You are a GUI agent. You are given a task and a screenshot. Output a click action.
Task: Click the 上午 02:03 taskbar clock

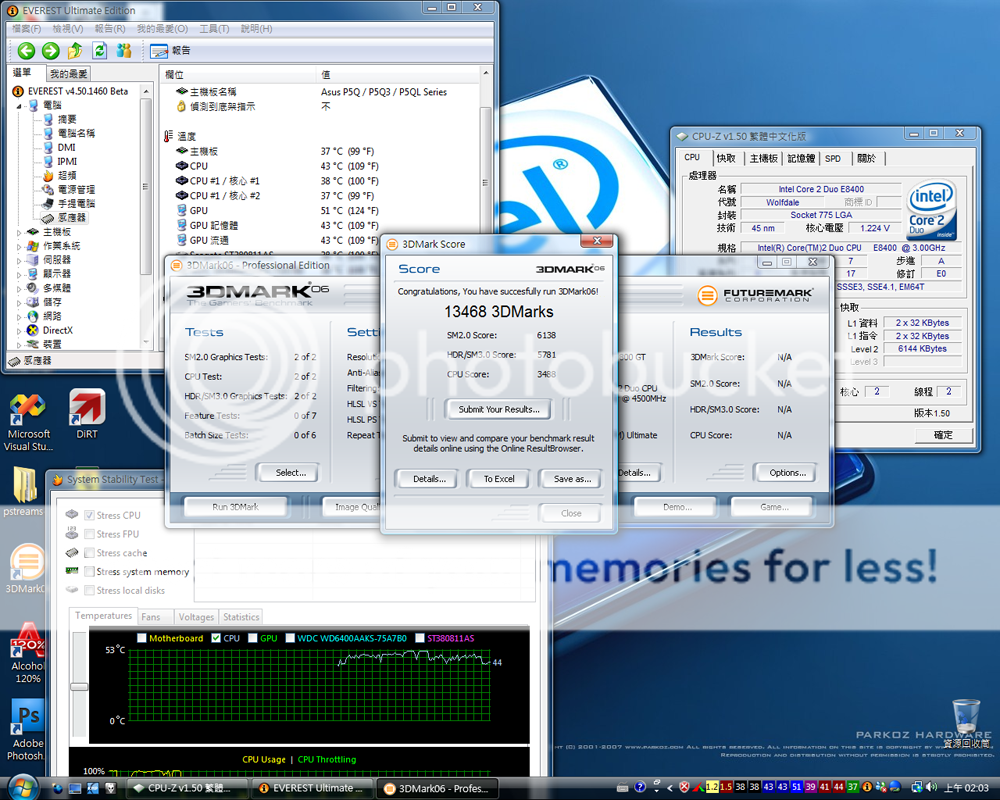(x=966, y=789)
